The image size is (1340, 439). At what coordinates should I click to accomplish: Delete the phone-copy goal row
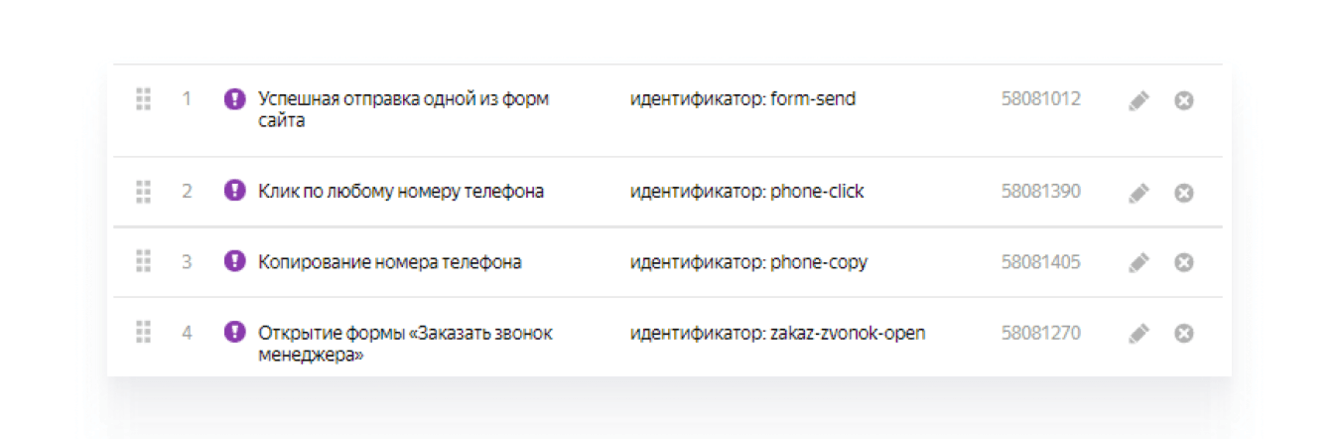1183,263
